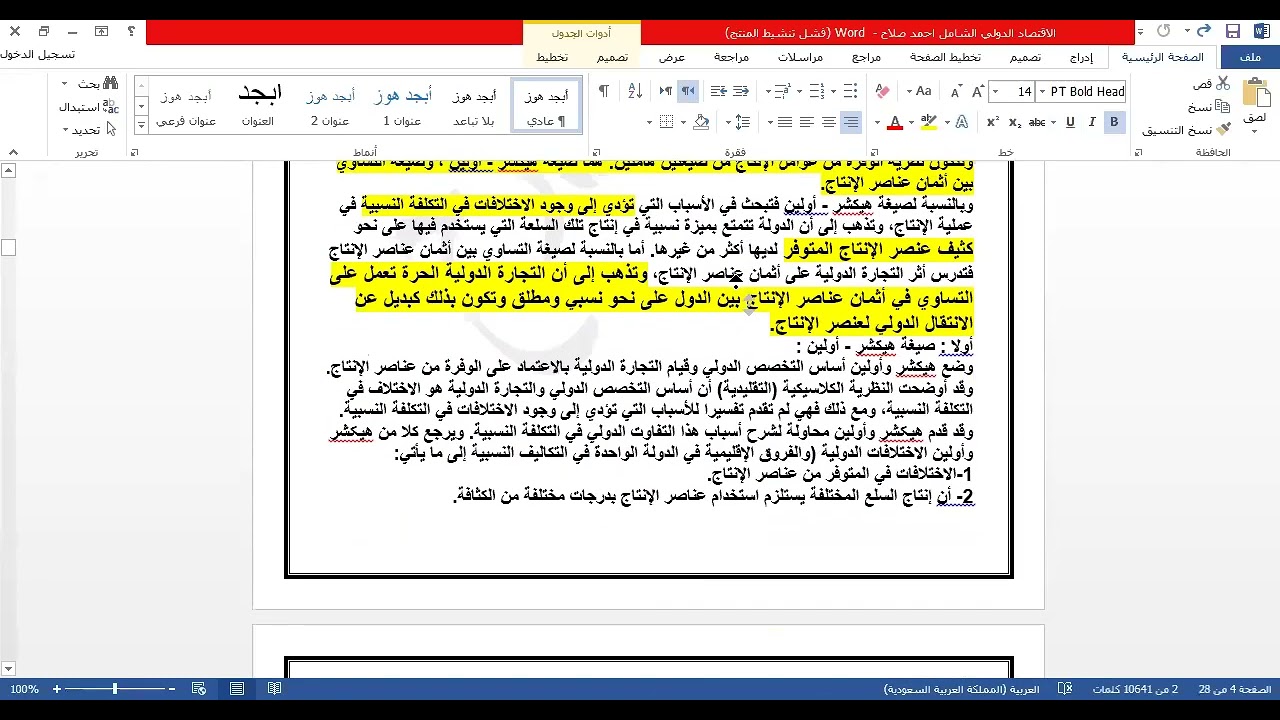Open font name PT Bold Head dropdown

tap(1042, 92)
